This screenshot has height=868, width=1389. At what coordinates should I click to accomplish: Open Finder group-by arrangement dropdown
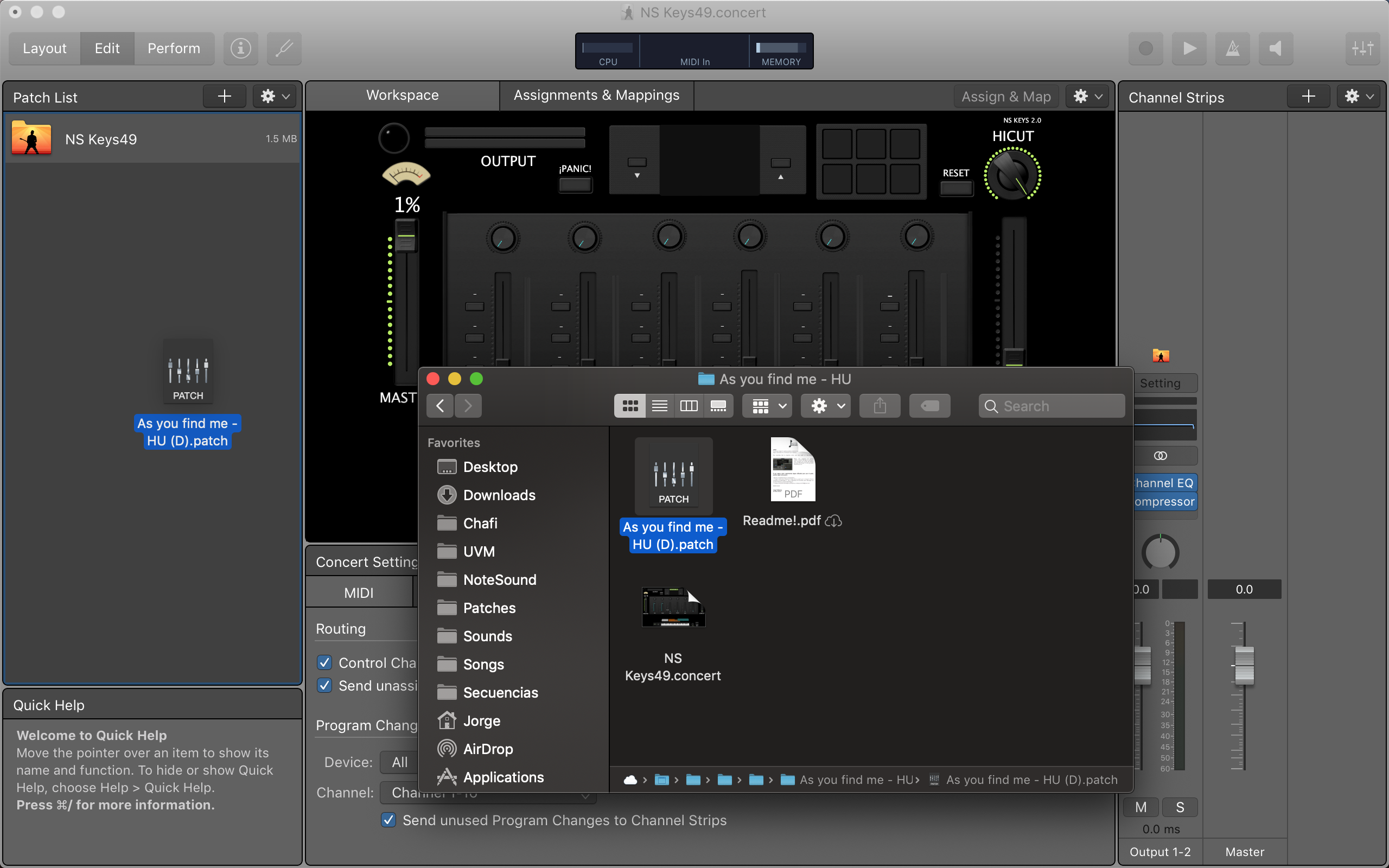click(x=767, y=406)
